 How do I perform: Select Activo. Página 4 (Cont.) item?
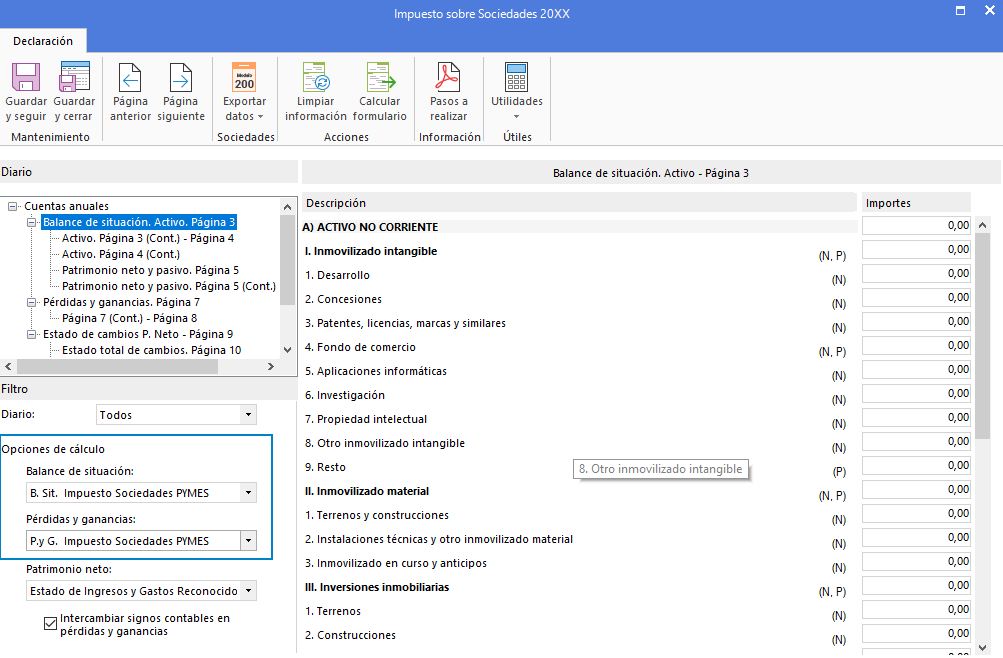(121, 254)
